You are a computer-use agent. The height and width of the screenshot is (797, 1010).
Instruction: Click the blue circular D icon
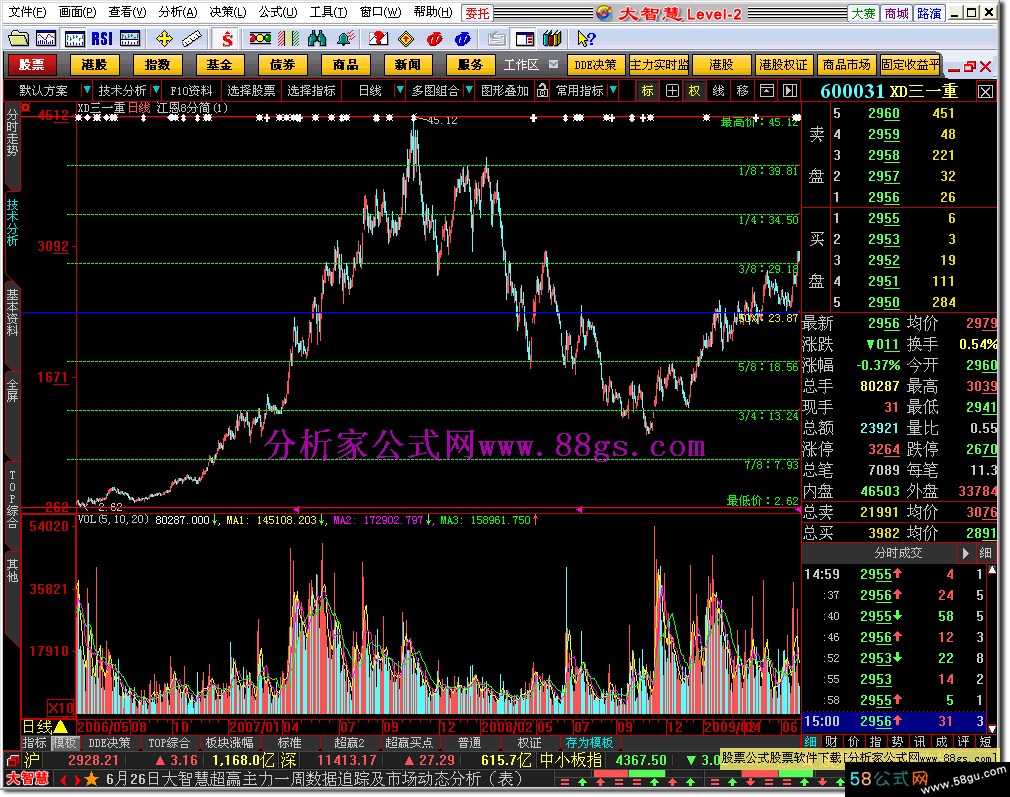[463, 39]
